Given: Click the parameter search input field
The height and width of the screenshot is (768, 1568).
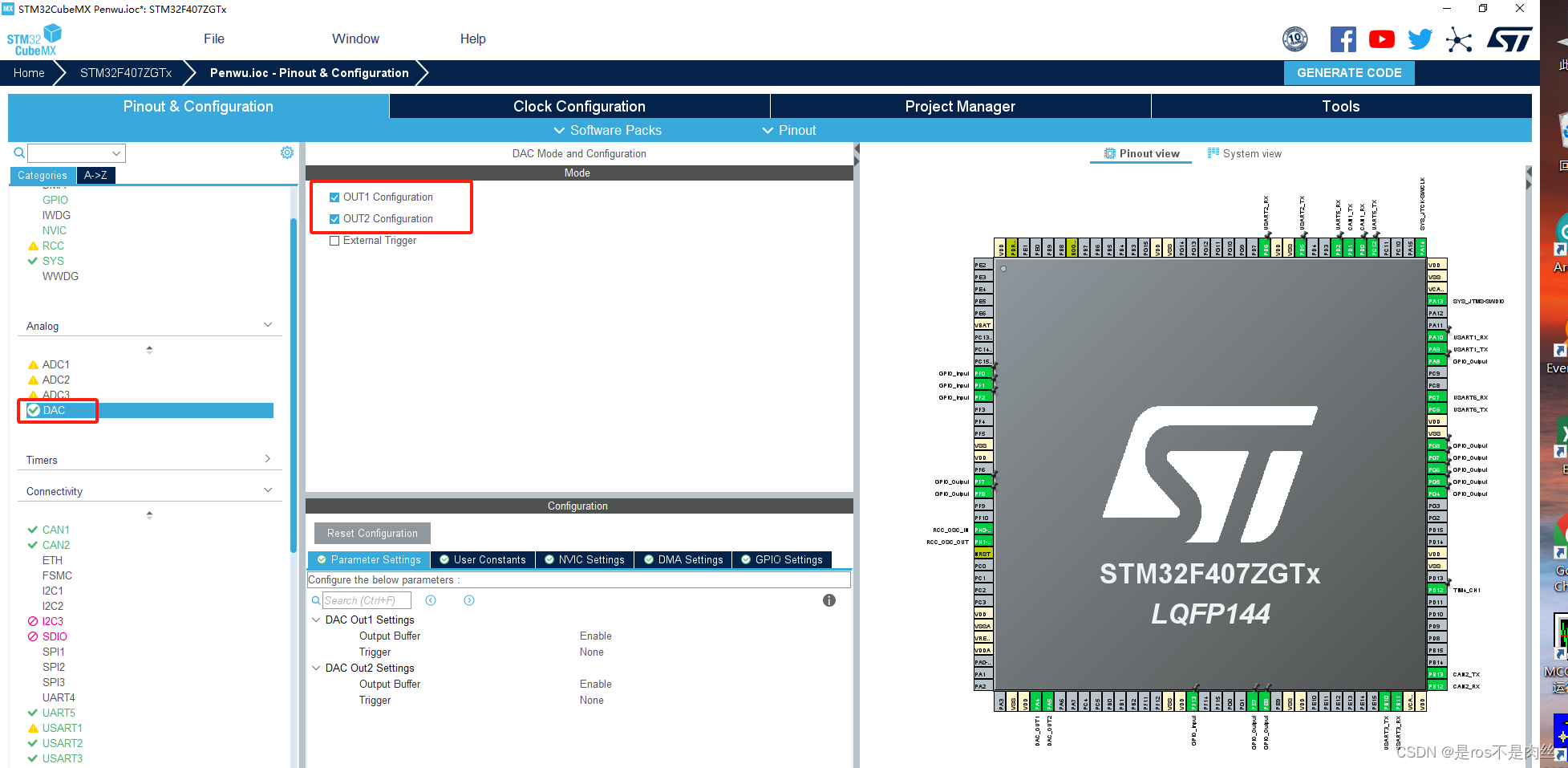Looking at the screenshot, I should pos(367,600).
